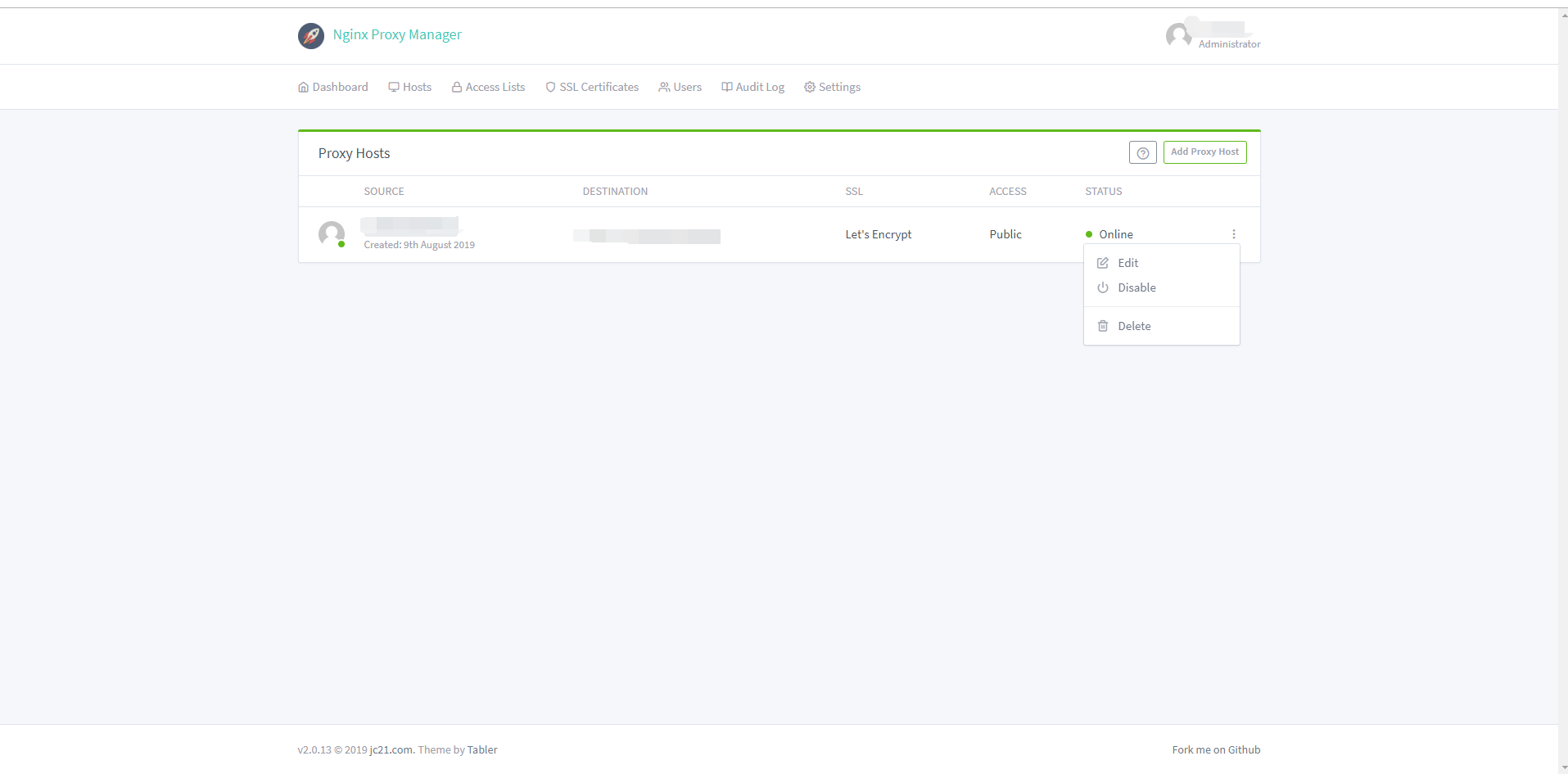Navigate to the Users tab
This screenshot has width=1568, height=774.
[680, 87]
